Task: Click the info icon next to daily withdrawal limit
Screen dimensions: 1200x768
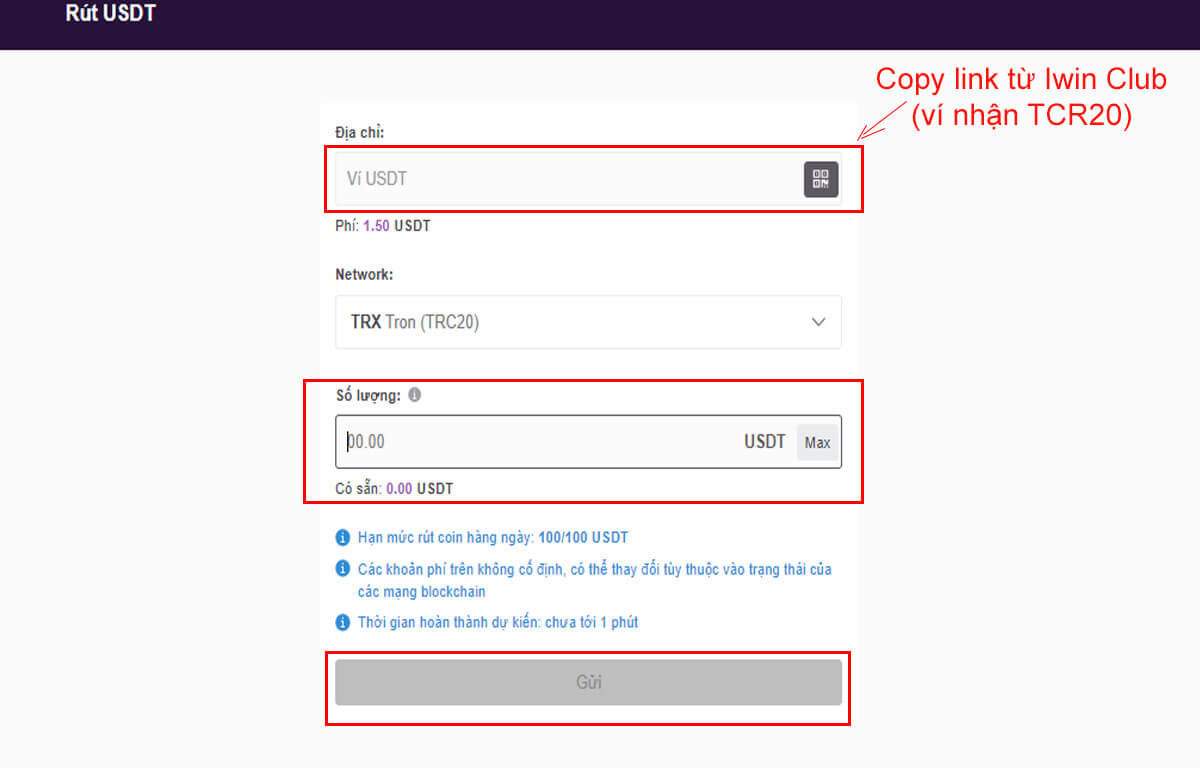Action: pos(341,537)
